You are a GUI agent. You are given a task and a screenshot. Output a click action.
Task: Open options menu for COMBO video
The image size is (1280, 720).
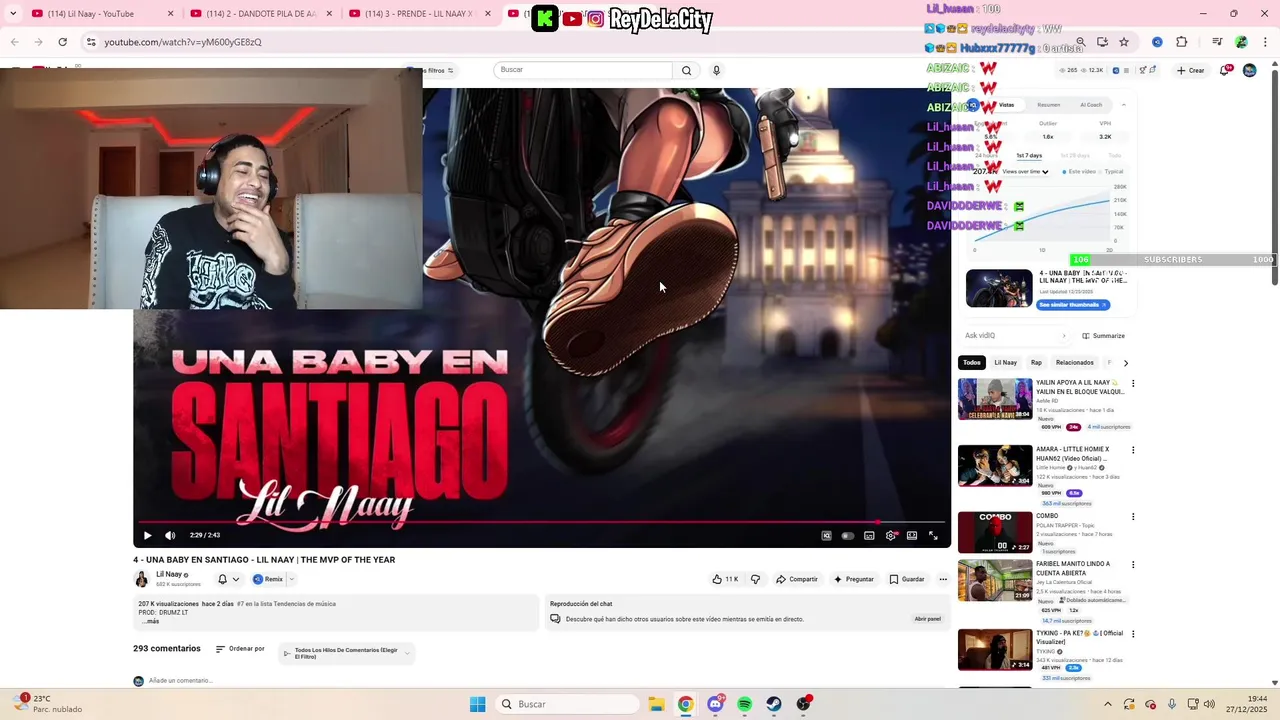1133,517
